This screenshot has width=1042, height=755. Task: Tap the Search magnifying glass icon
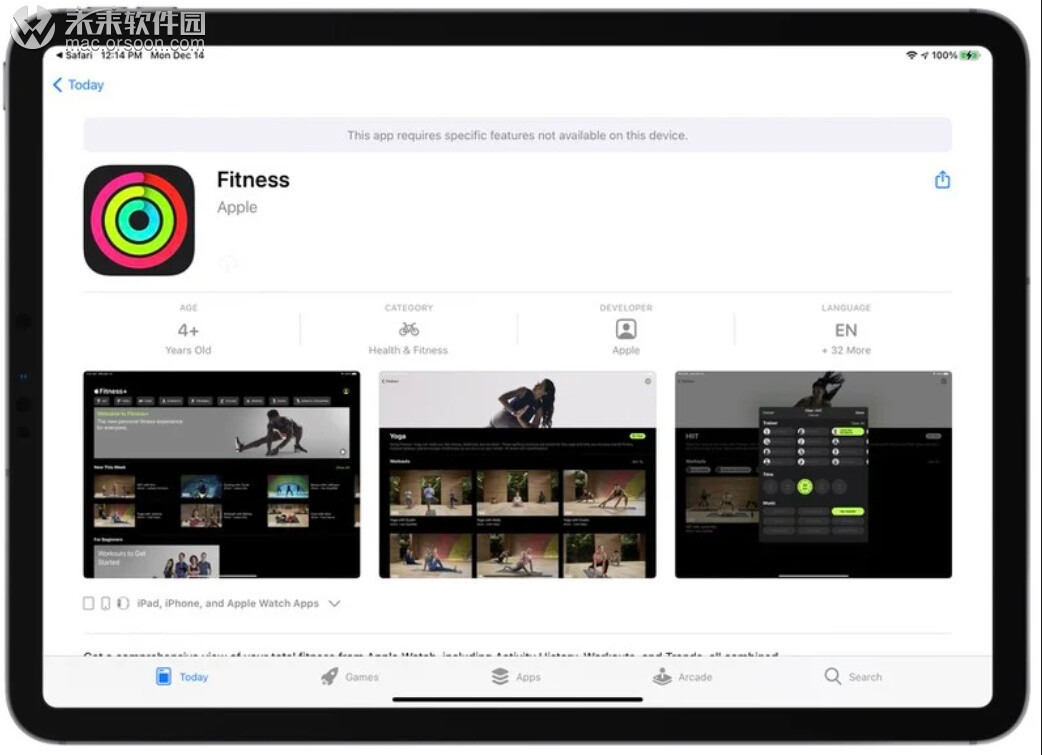click(x=833, y=677)
